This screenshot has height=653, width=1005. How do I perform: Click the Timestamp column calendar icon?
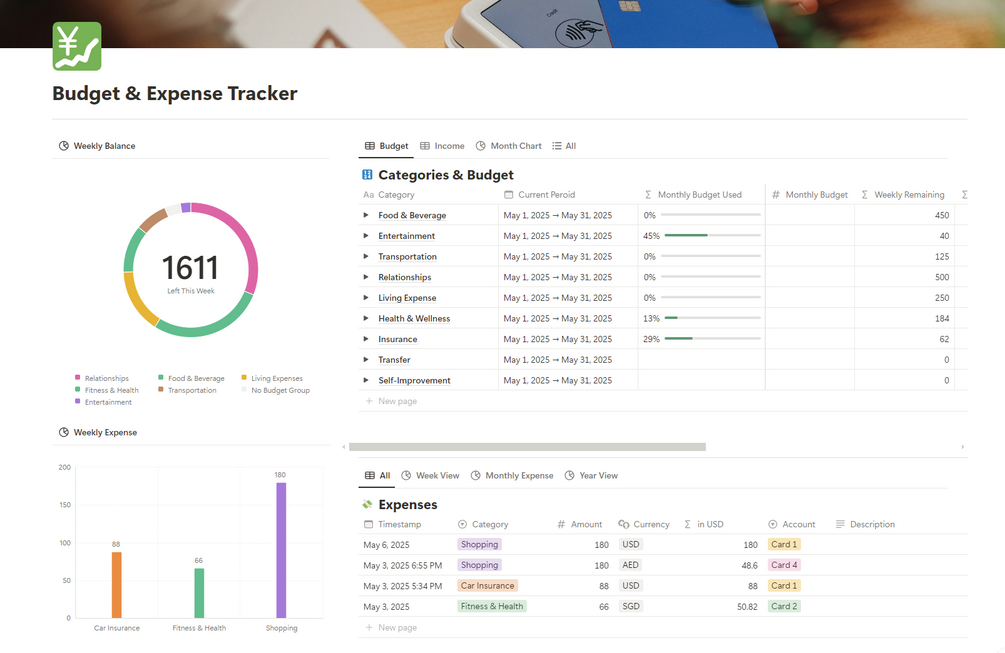click(x=369, y=524)
